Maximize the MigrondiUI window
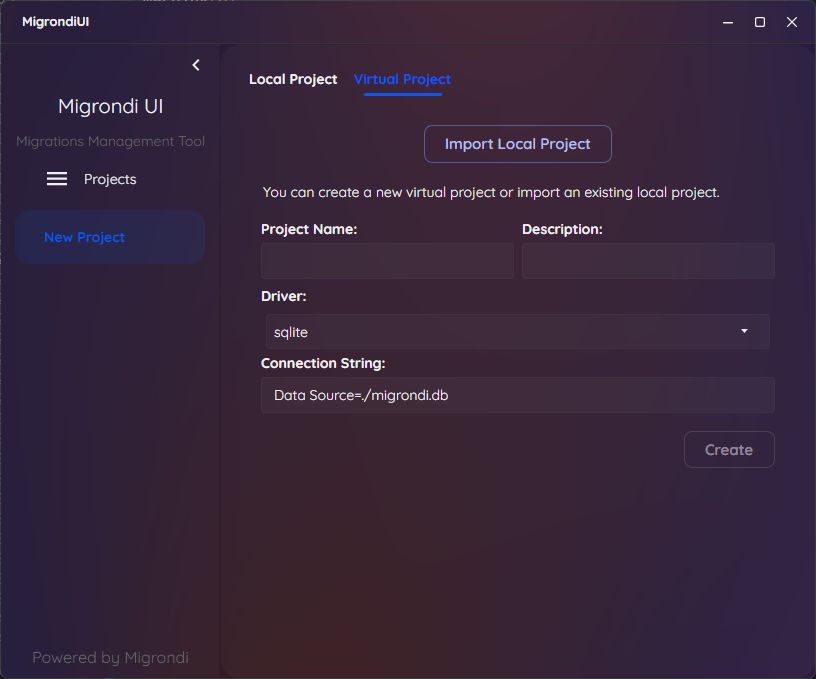 tap(760, 22)
